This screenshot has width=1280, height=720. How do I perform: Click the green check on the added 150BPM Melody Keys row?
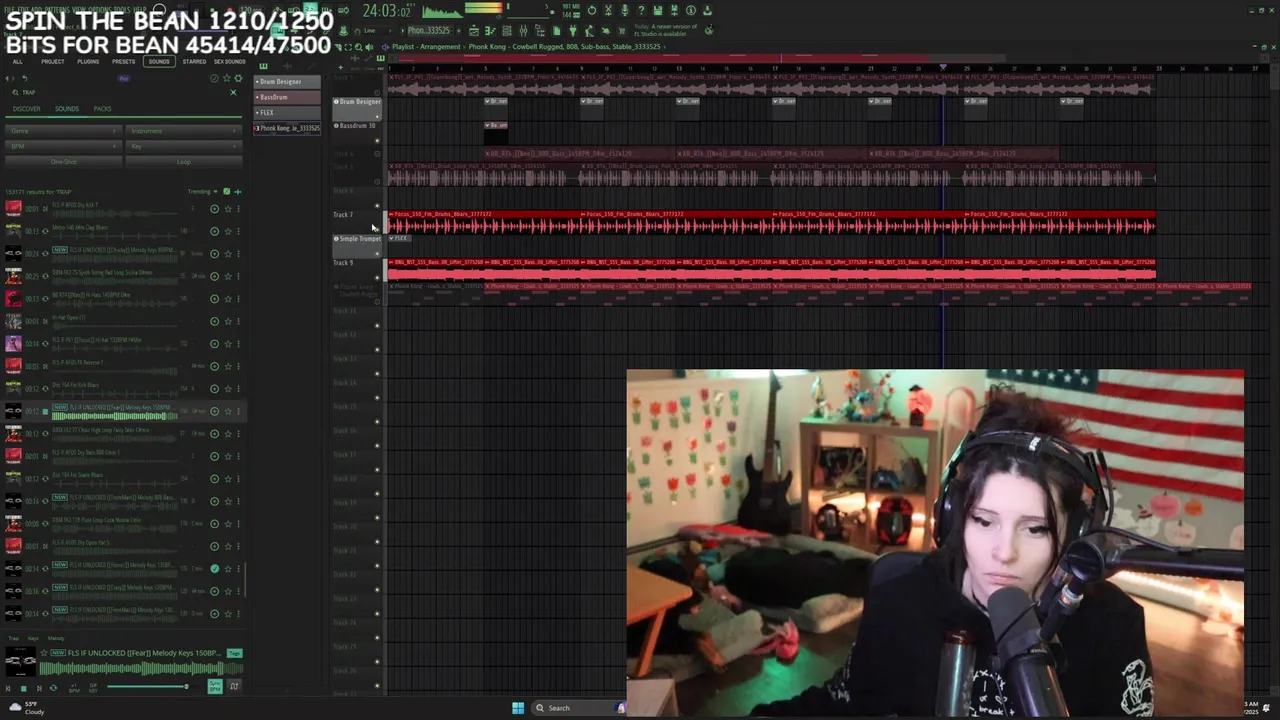(214, 568)
